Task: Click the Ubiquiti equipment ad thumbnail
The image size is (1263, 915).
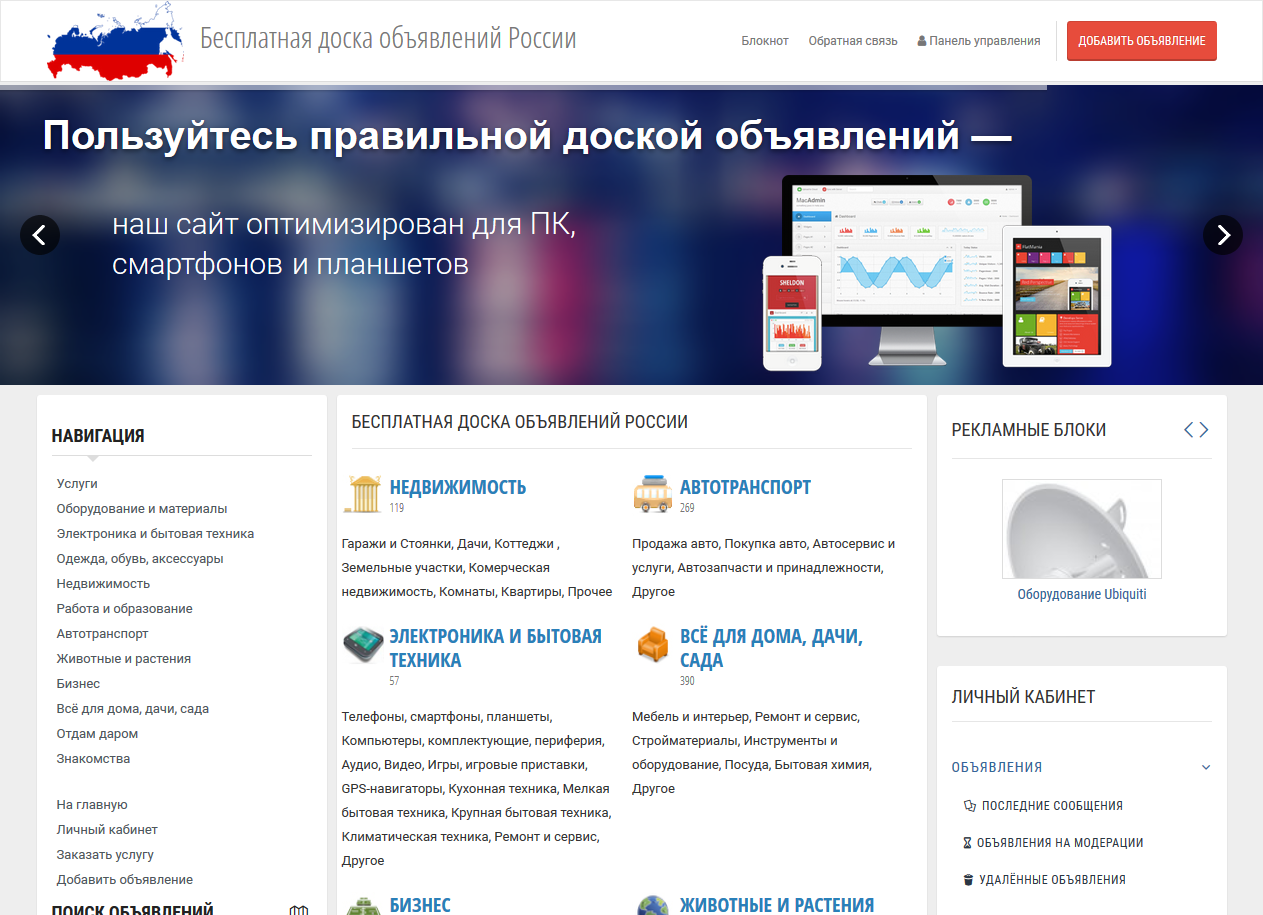Action: coord(1081,529)
